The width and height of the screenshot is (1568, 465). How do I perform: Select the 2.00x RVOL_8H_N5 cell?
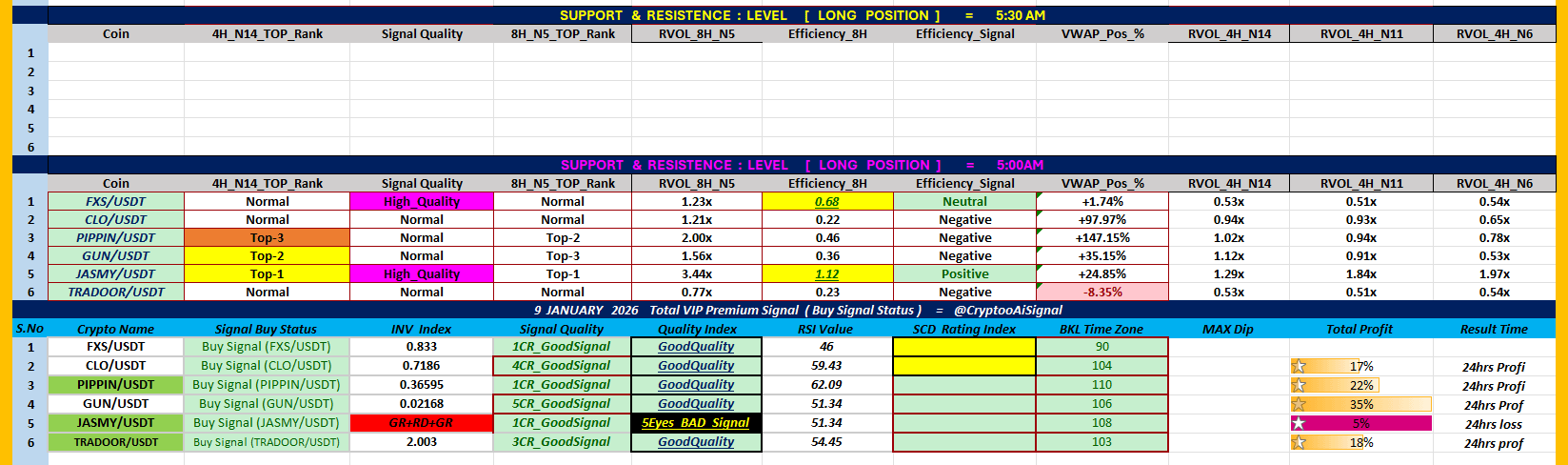click(697, 238)
